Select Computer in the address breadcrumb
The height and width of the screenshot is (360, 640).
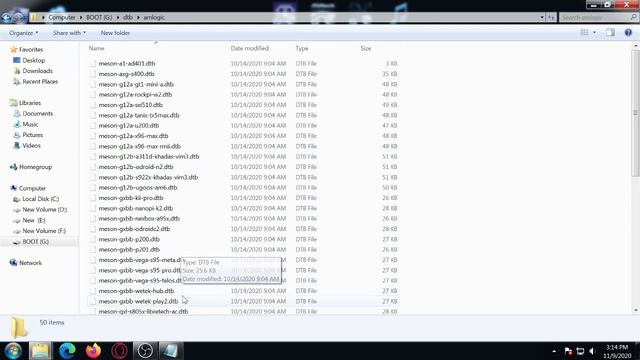click(x=62, y=18)
